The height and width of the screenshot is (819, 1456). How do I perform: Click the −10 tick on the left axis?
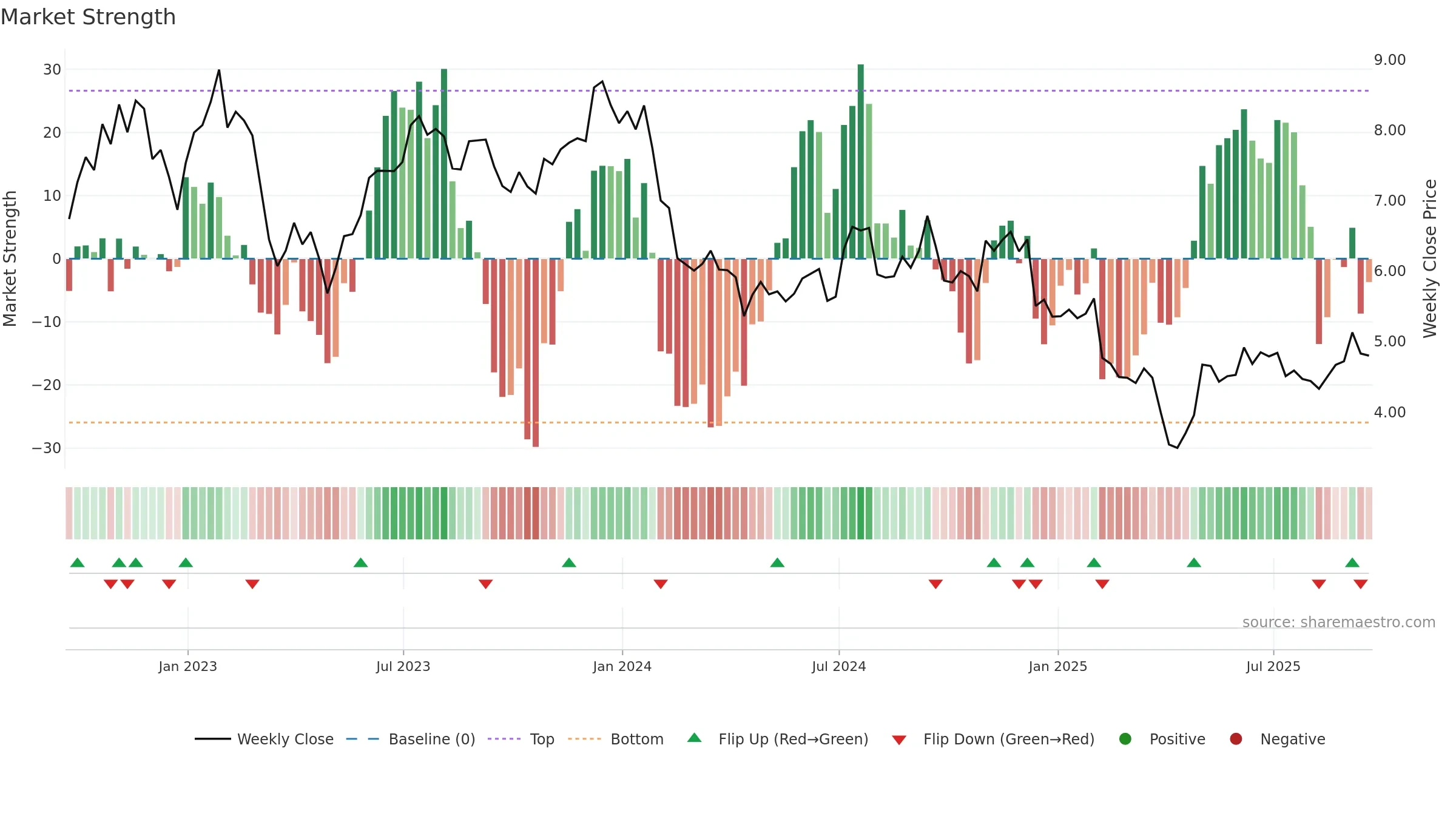(x=47, y=322)
